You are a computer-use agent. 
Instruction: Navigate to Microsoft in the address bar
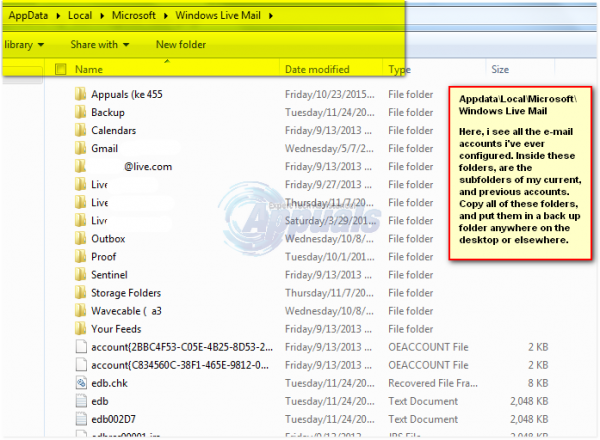(x=134, y=16)
